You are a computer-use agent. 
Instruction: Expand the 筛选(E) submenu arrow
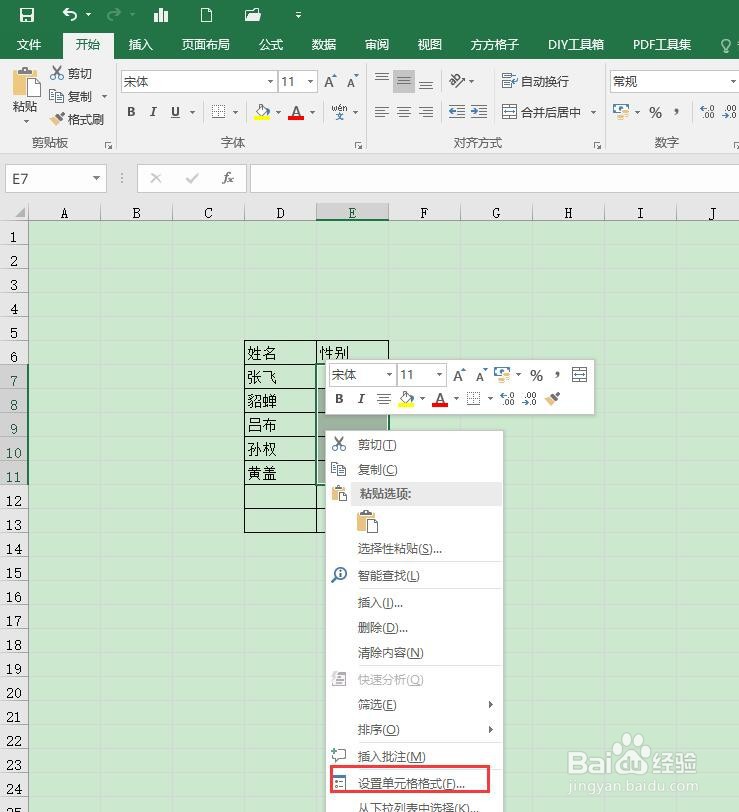[x=490, y=704]
